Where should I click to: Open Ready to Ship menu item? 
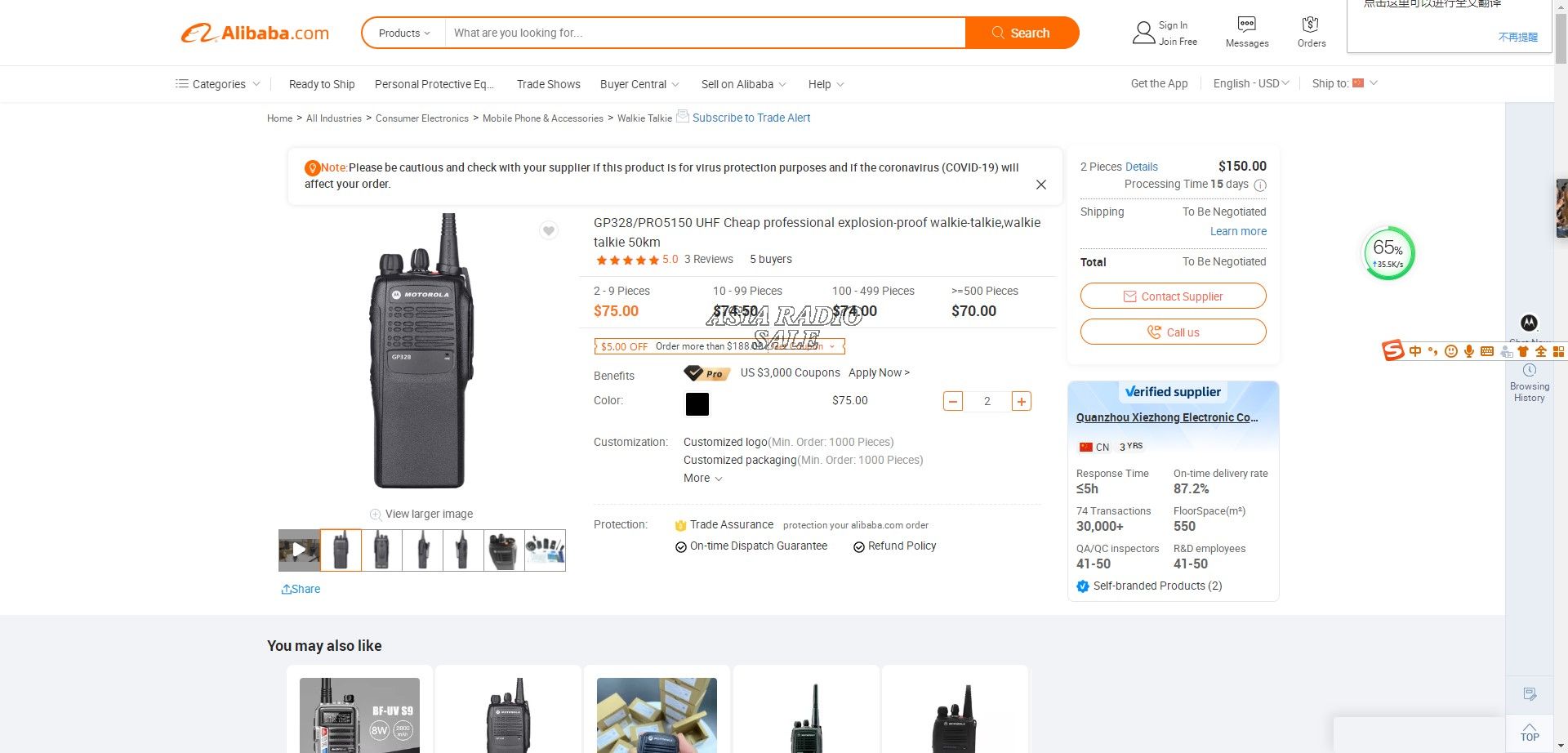(322, 84)
